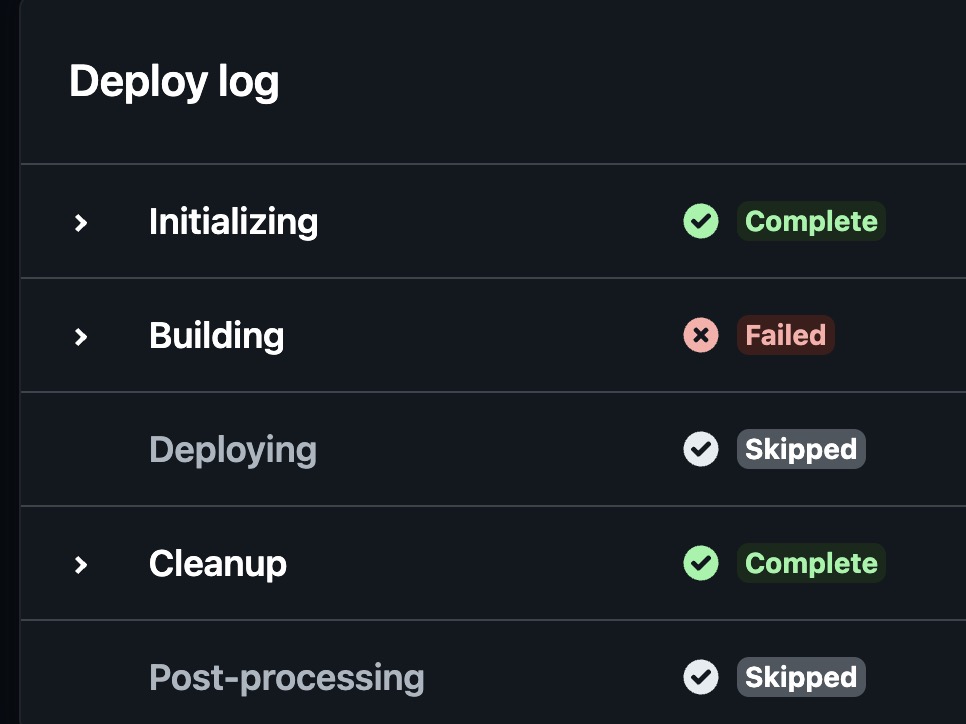Image resolution: width=966 pixels, height=724 pixels.
Task: Select the Skipped badge on Post-processing row
Action: 801,677
